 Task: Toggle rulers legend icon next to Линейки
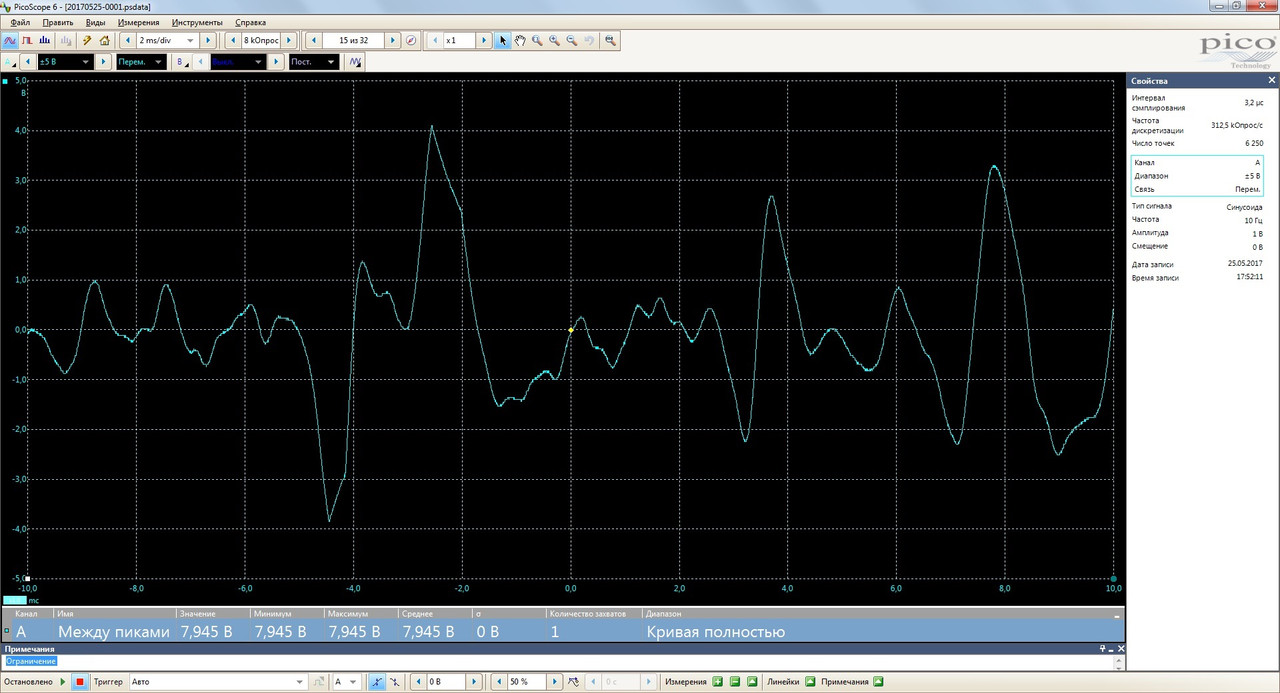coord(809,682)
